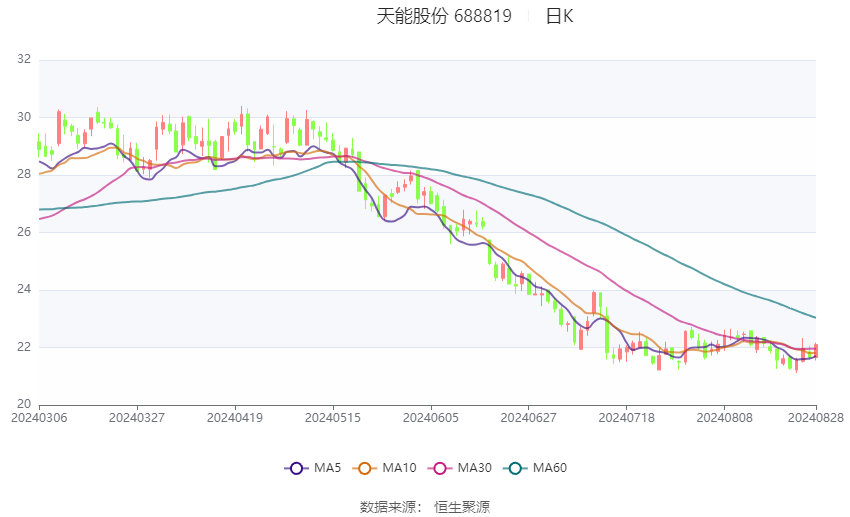Click the 数据来源 label
Image resolution: width=850 pixels, height=517 pixels.
pyautogui.click(x=388, y=507)
